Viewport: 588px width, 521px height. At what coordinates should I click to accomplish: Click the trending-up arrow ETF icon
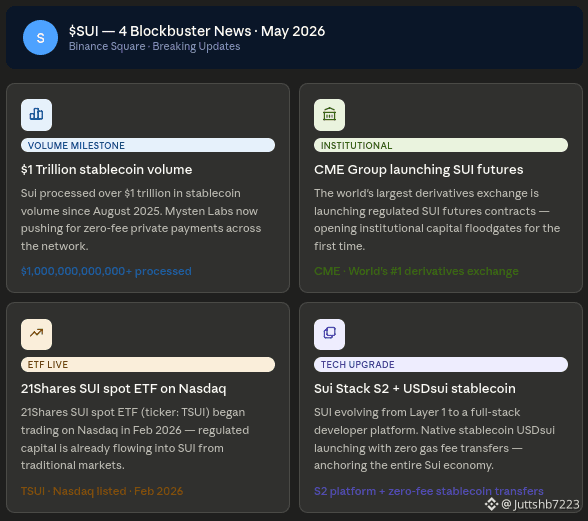[36, 334]
